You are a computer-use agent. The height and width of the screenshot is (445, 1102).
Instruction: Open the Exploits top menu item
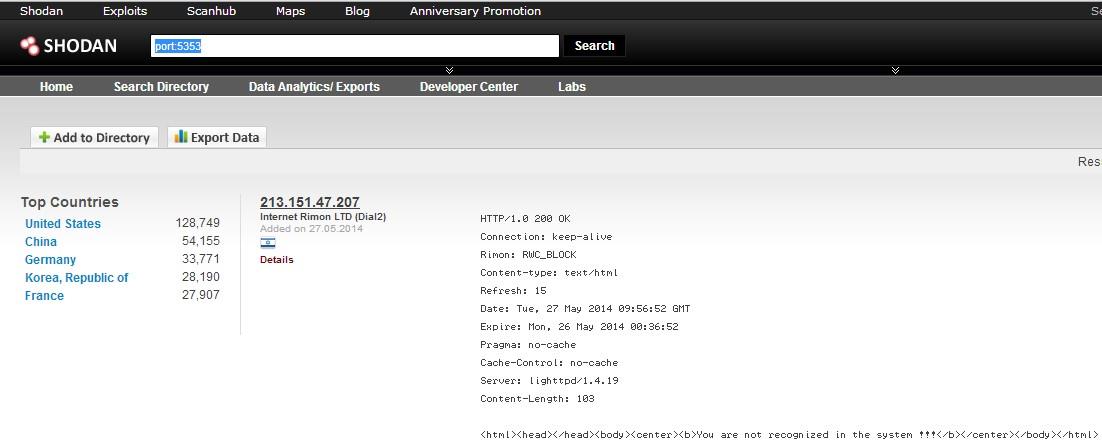click(125, 11)
